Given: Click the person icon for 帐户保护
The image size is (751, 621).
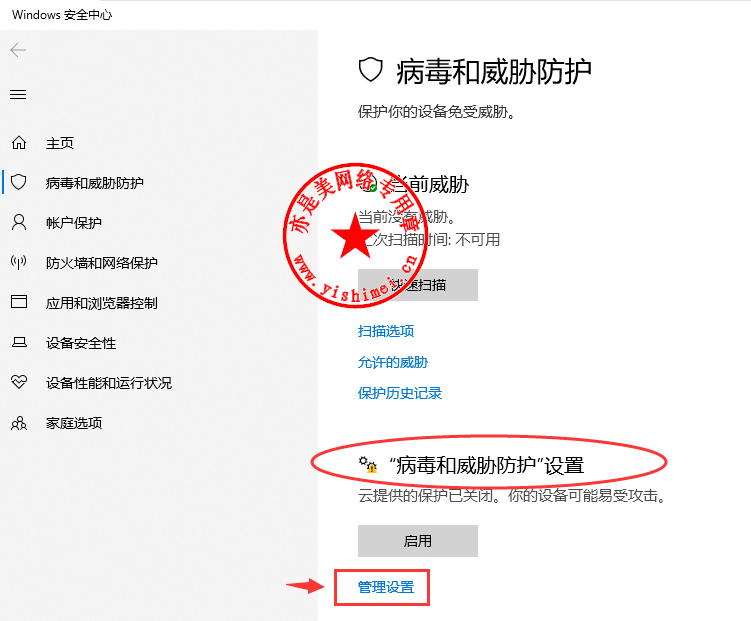Looking at the screenshot, I should point(19,222).
